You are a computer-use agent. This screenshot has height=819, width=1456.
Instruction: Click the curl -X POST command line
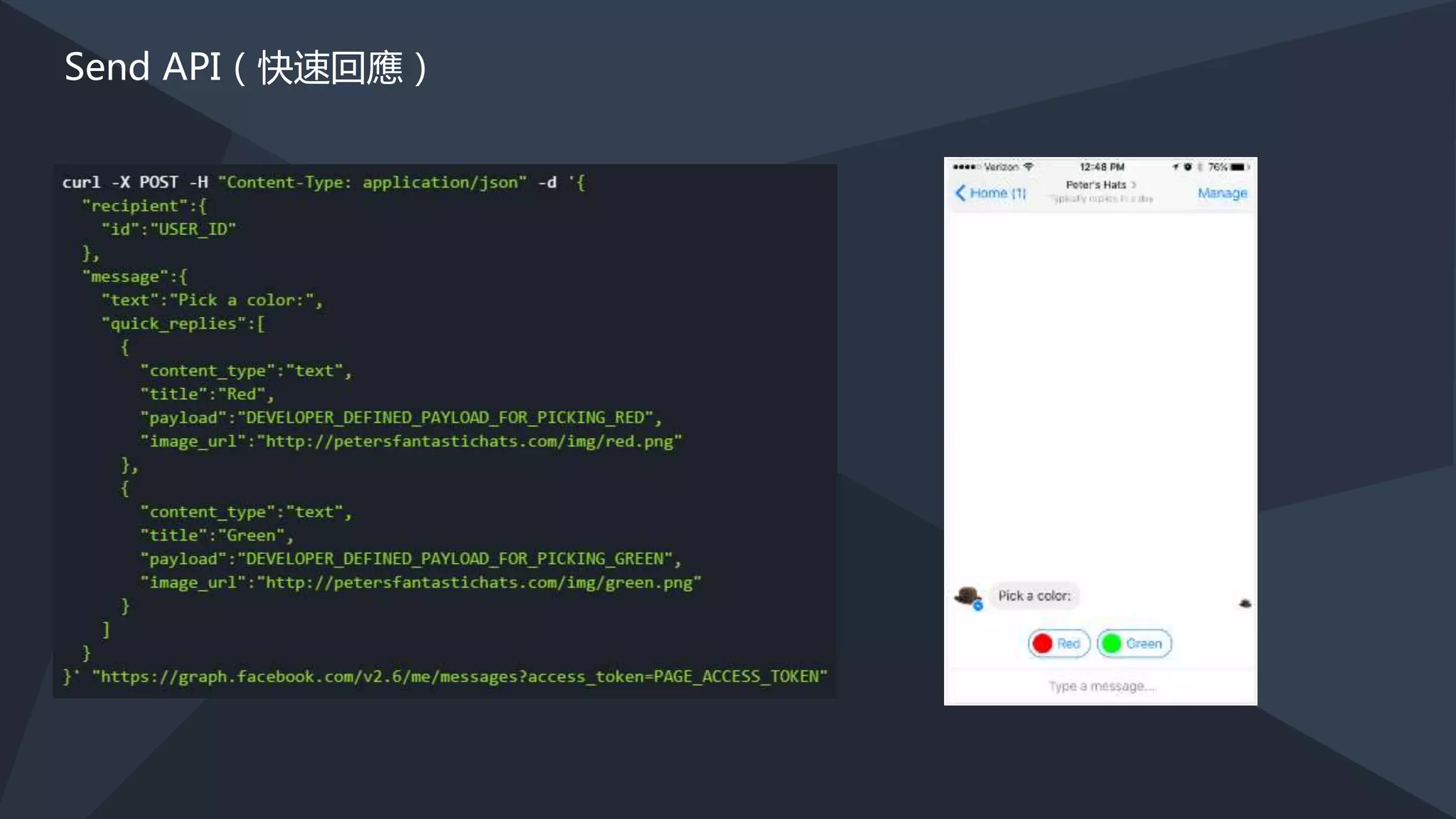pos(323,182)
